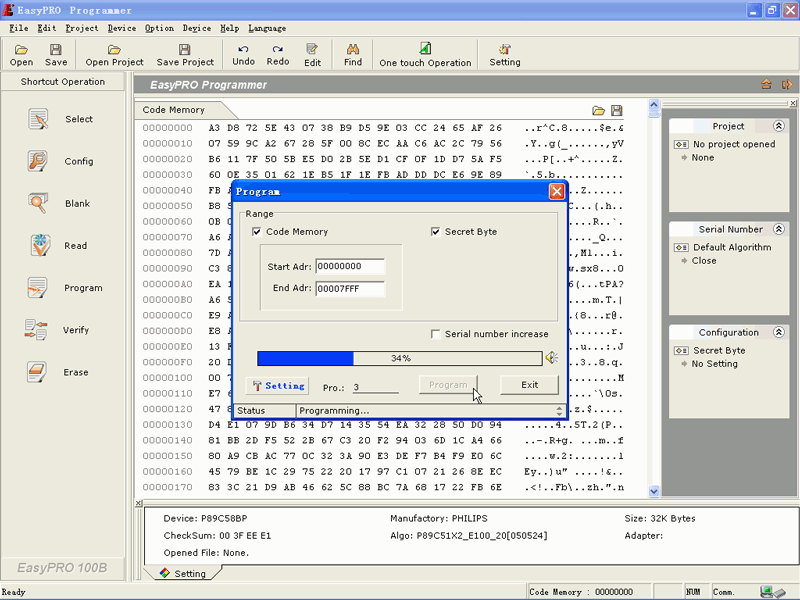Click the Read icon in Shortcut Operation

pyautogui.click(x=40, y=246)
